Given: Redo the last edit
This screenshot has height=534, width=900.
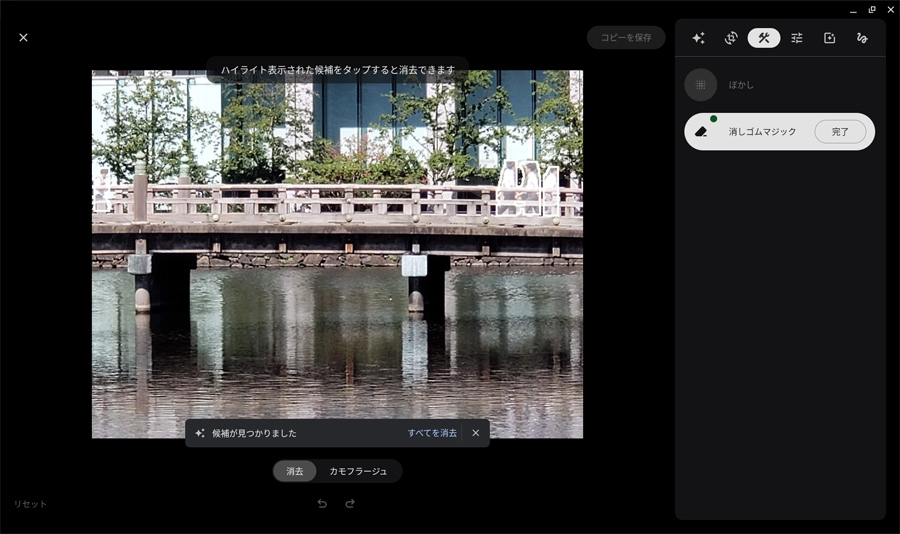Looking at the screenshot, I should click(350, 504).
